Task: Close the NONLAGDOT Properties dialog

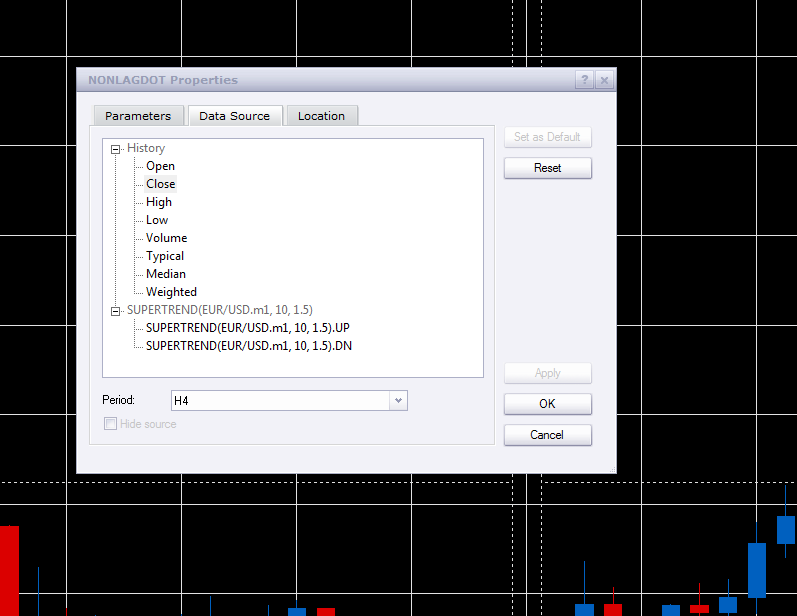Action: (604, 80)
